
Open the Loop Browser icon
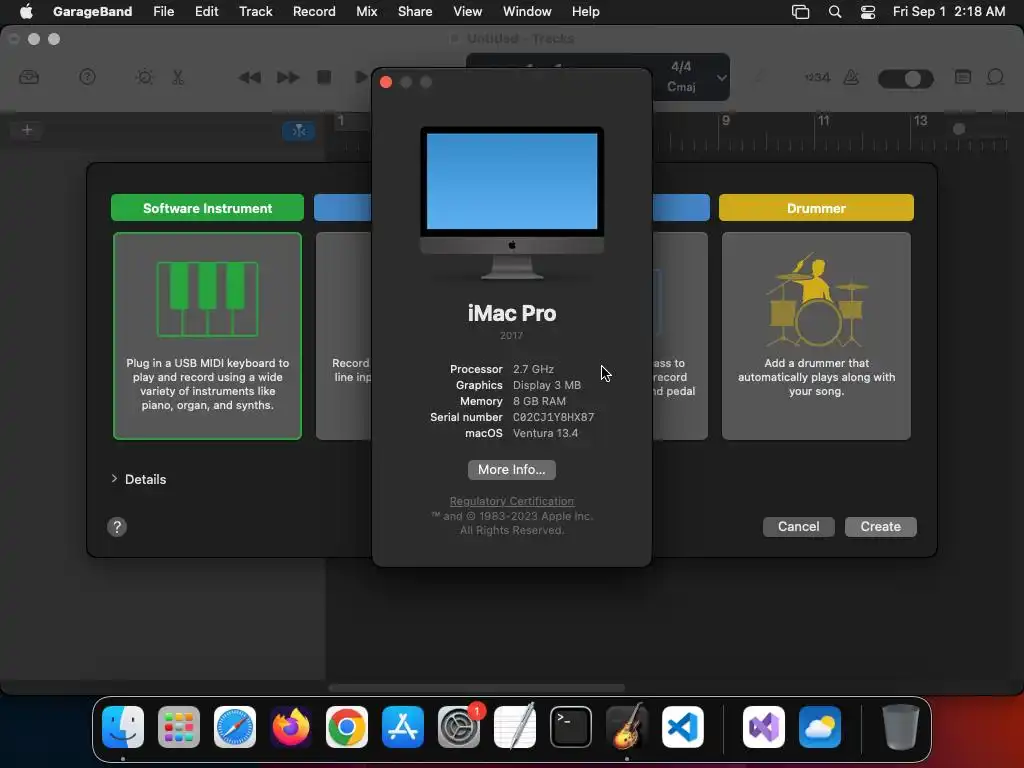point(995,77)
